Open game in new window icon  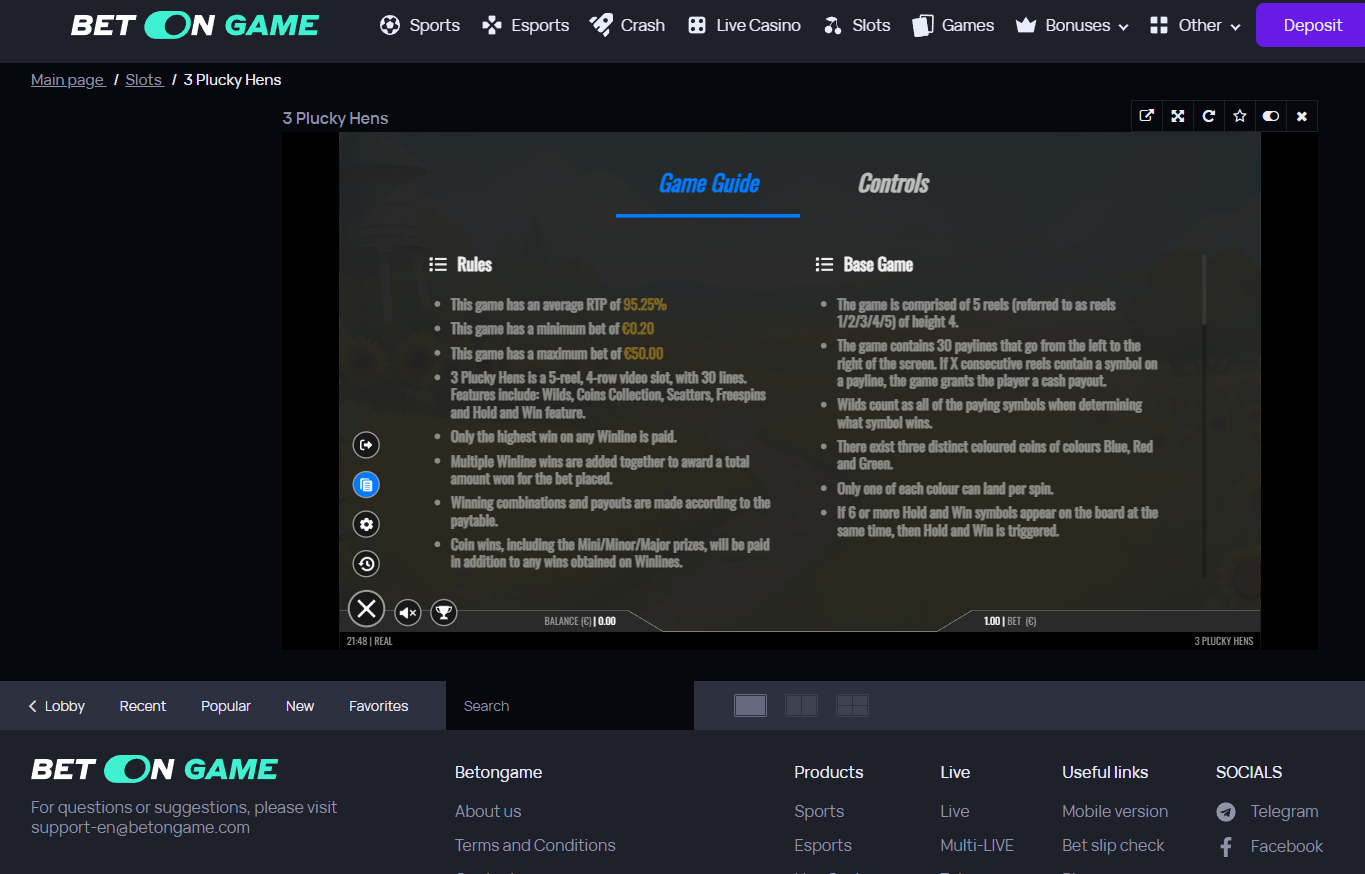point(1147,116)
